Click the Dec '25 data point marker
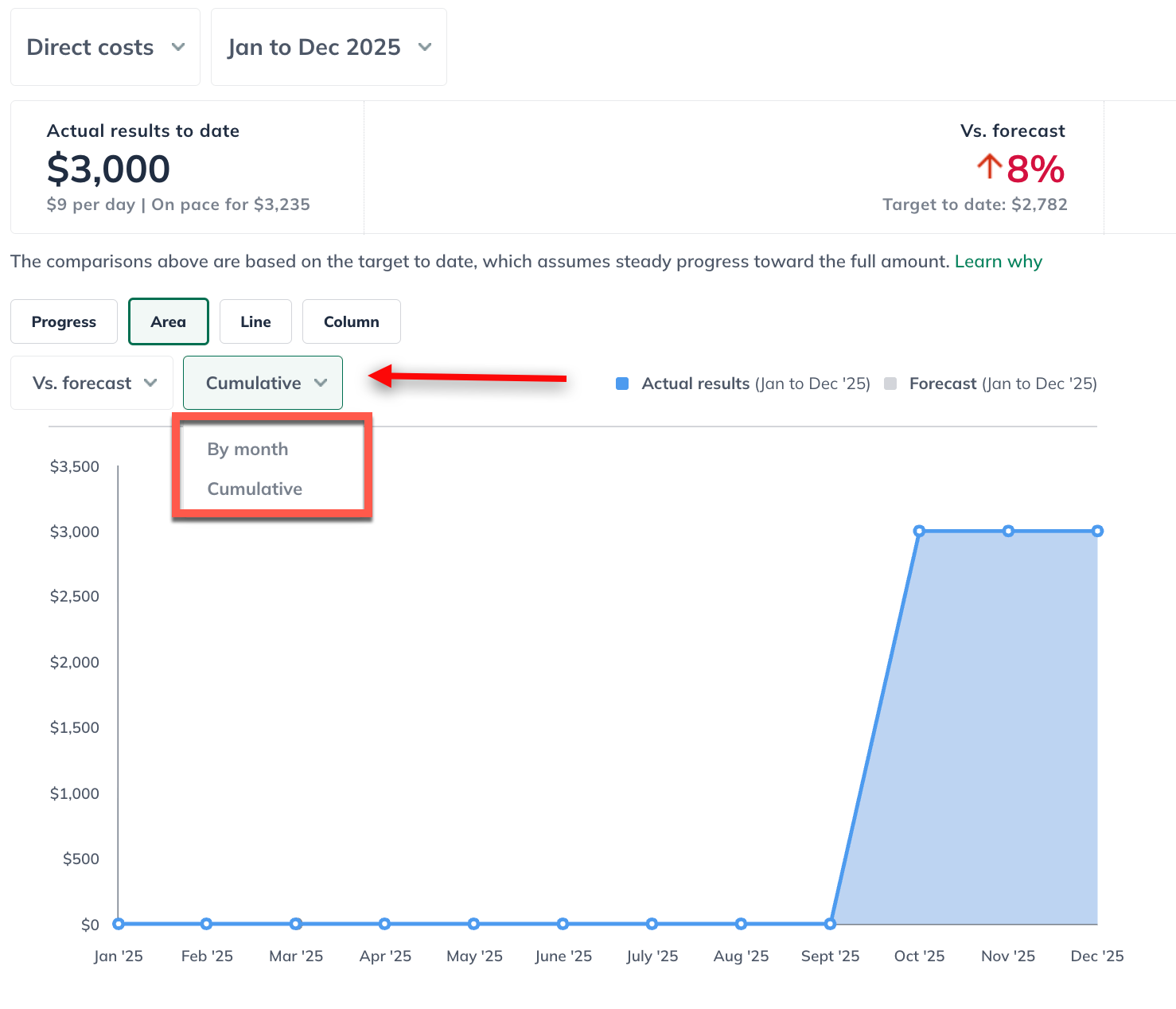This screenshot has height=1009, width=1176. click(x=1097, y=532)
